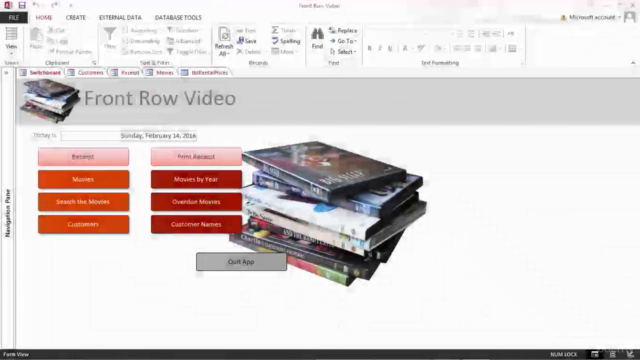Switch to the DATABASE TOOLS ribbon tab
Image resolution: width=640 pixels, height=360 pixels.
coord(178,18)
